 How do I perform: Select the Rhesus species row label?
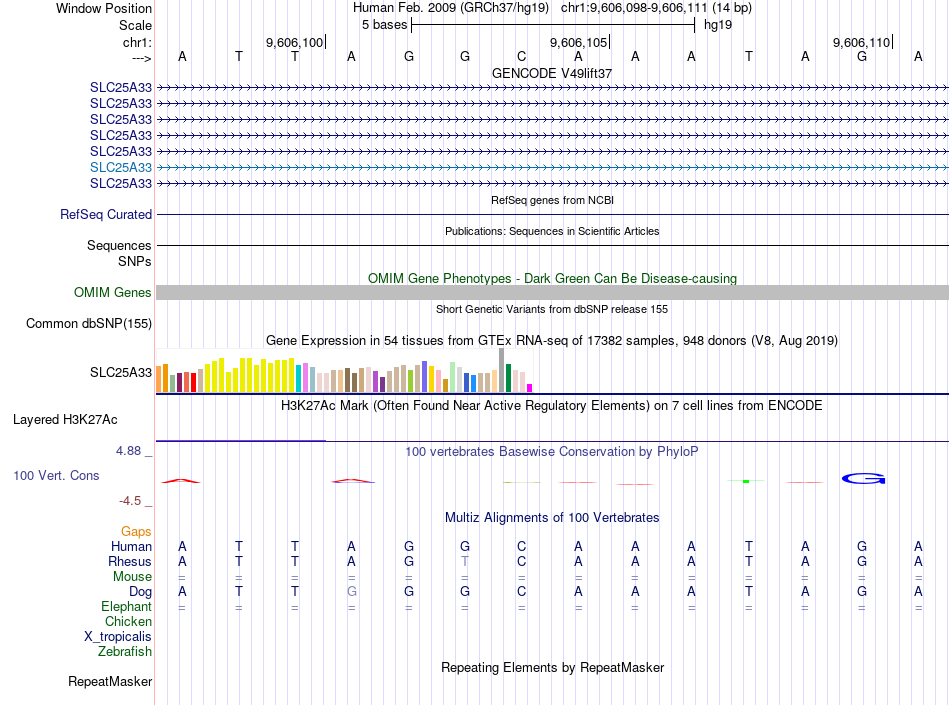[130, 561]
